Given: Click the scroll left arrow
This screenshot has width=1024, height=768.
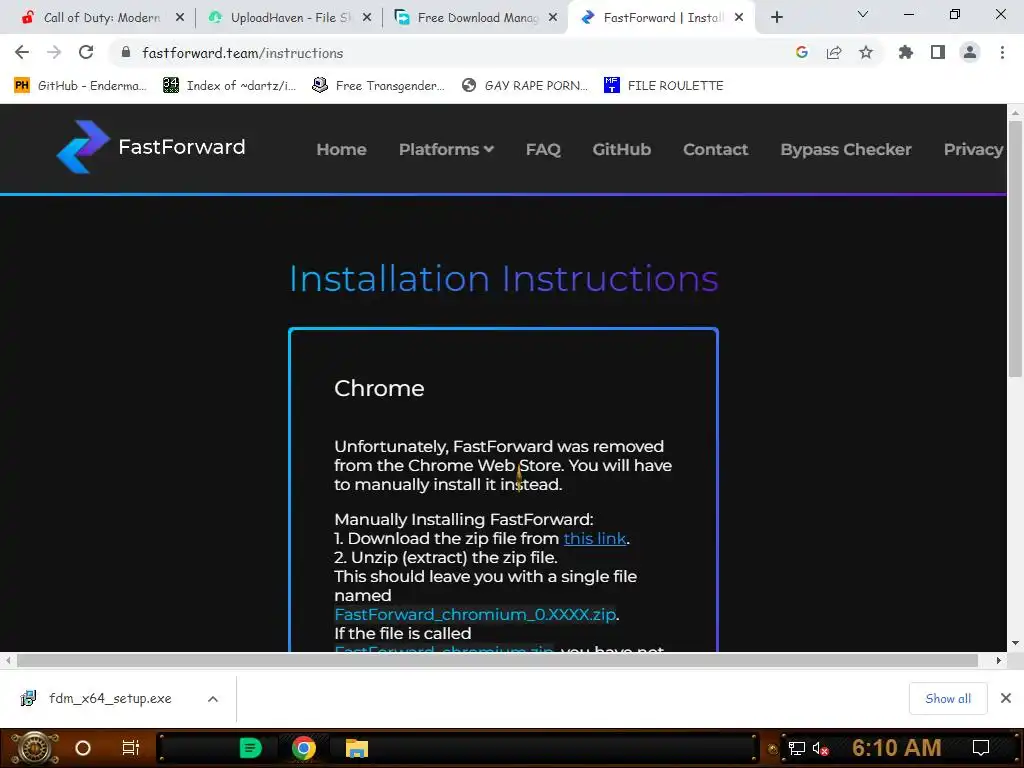Looking at the screenshot, I should (x=8, y=660).
